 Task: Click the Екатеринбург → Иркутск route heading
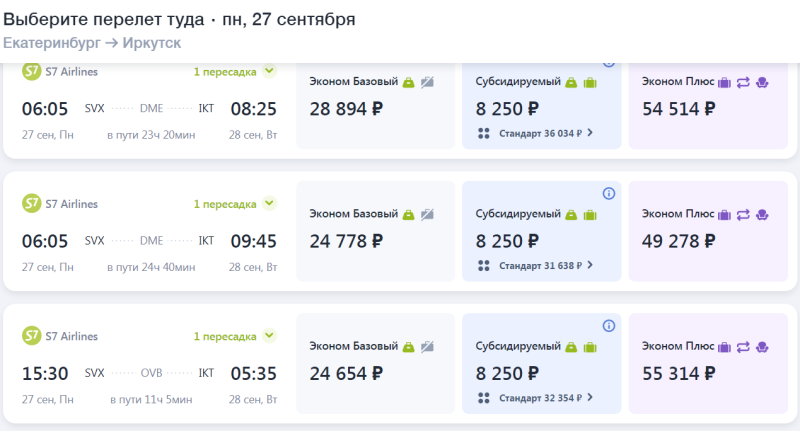coord(92,43)
